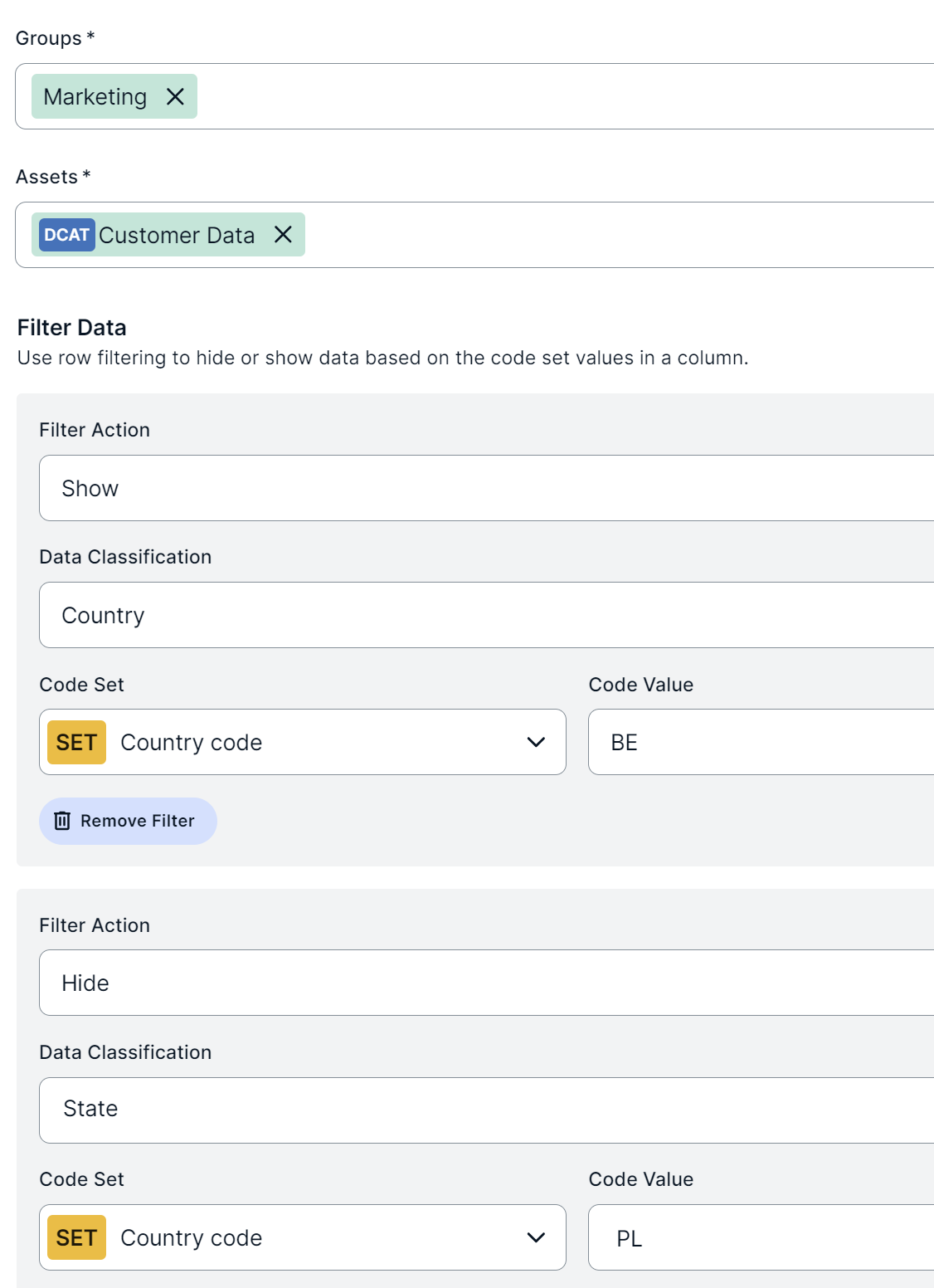Open the Filter Action dropdown showing Hide
Image resolution: width=934 pixels, height=1288 pixels.
486,983
